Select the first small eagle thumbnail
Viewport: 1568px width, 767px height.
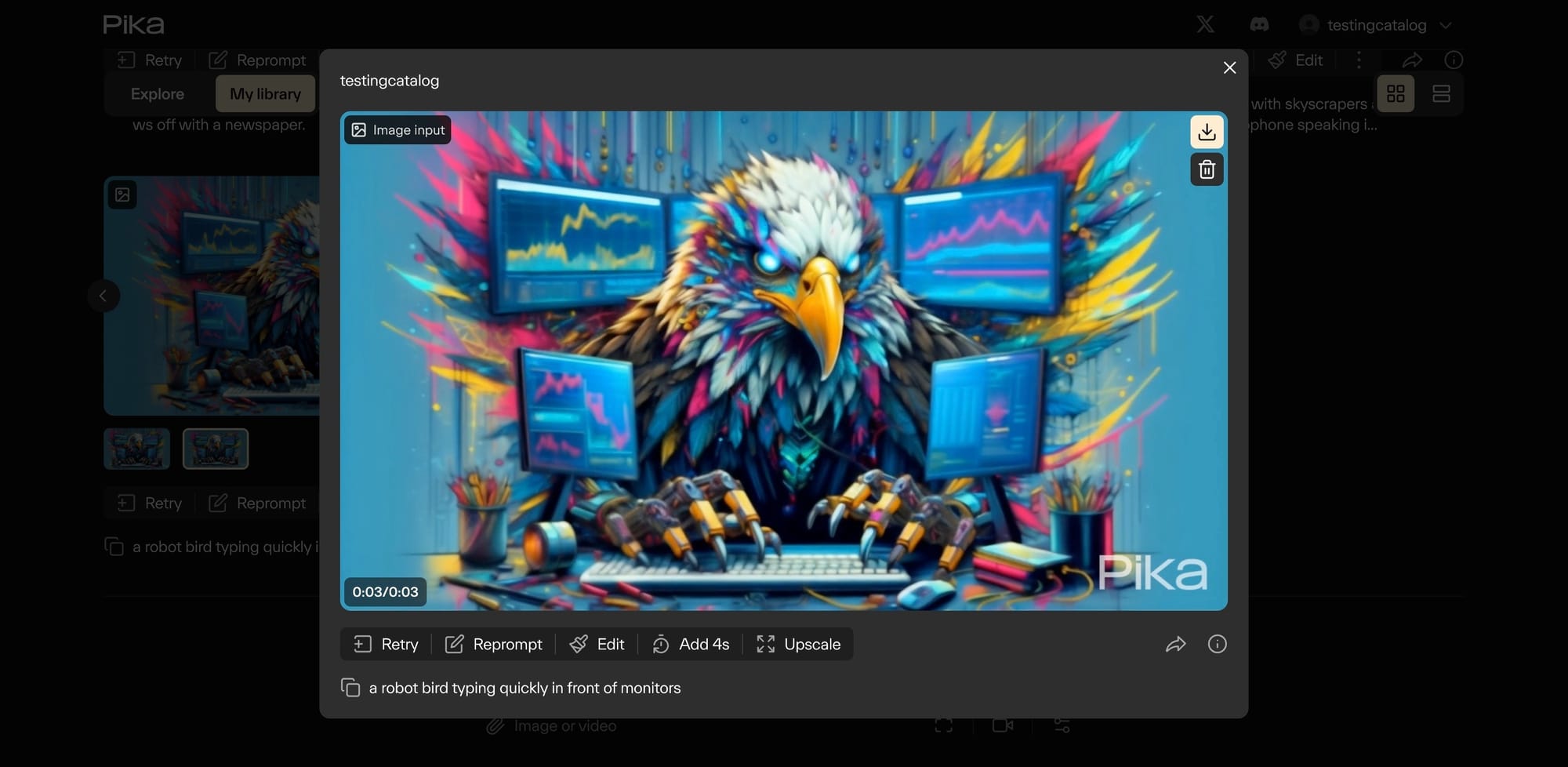[x=137, y=449]
